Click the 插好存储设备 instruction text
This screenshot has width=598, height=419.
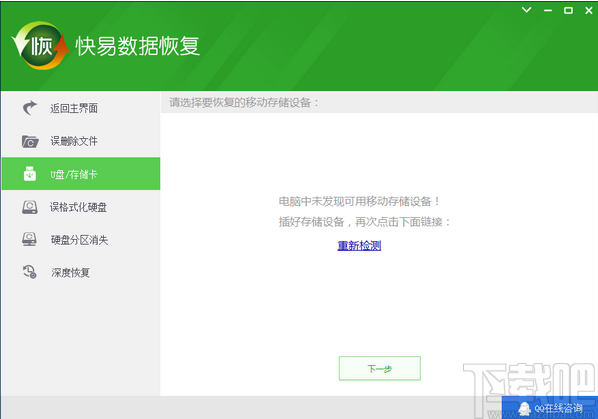[x=364, y=222]
